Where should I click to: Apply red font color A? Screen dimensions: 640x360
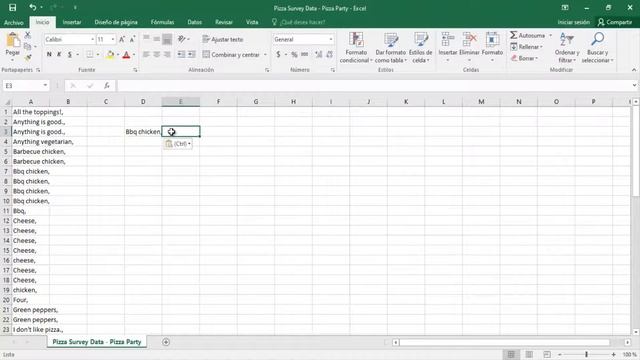[x=126, y=54]
